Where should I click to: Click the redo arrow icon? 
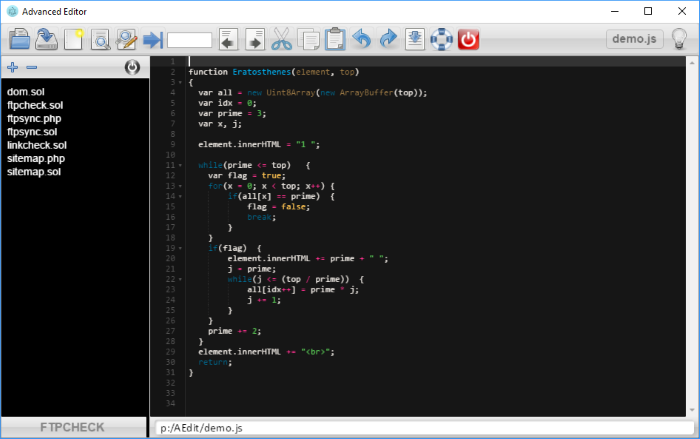(x=388, y=40)
